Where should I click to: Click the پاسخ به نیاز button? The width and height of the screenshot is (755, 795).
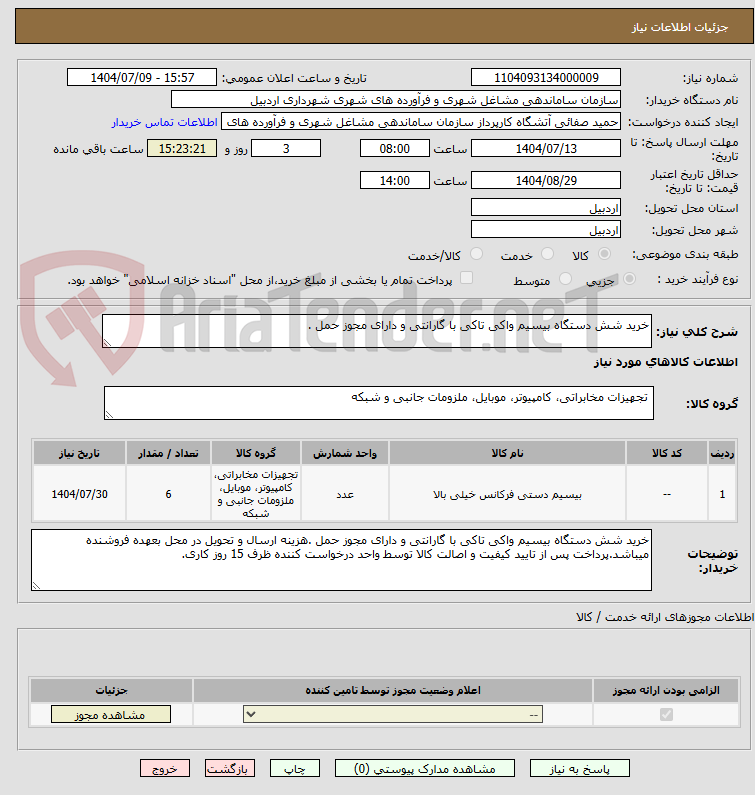(x=580, y=768)
